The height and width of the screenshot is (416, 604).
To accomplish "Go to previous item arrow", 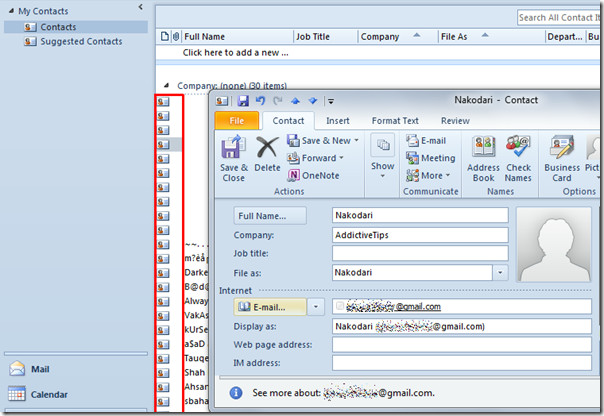I will click(295, 101).
